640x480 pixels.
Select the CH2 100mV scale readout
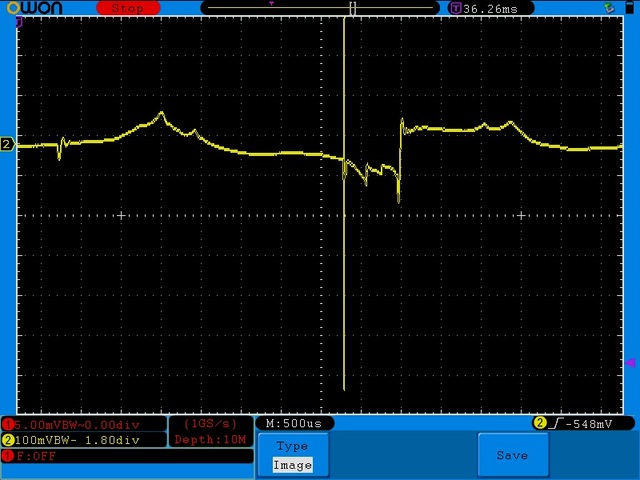coord(88,440)
